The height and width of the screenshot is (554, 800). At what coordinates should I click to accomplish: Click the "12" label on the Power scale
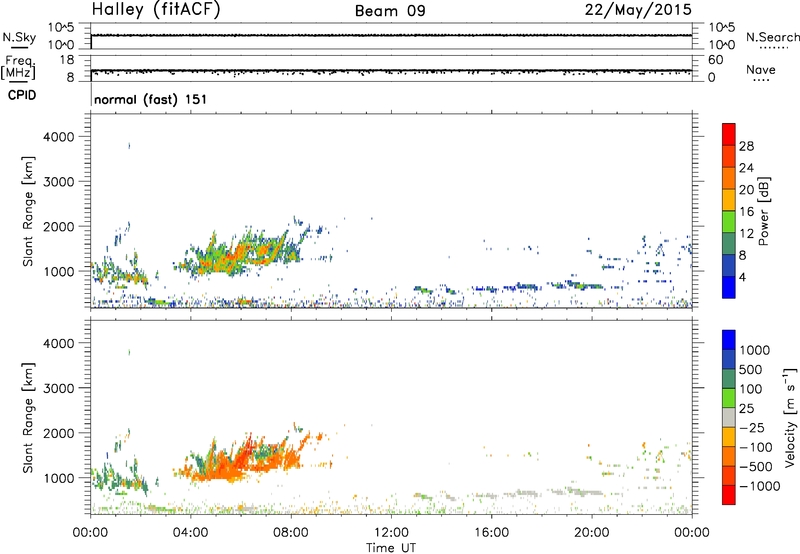(x=746, y=234)
